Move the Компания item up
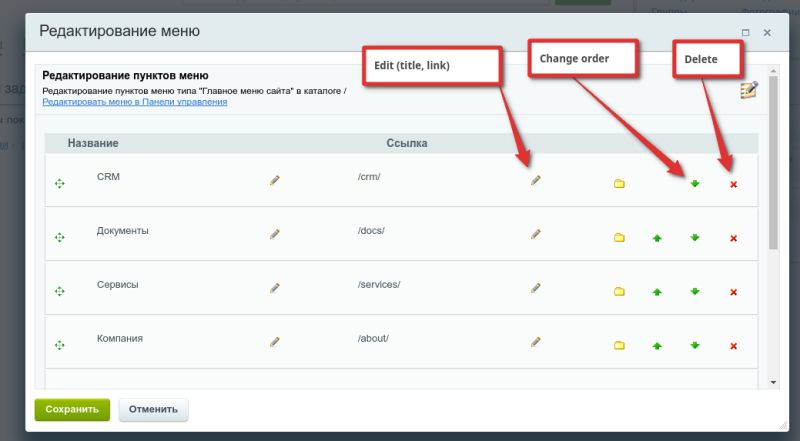The image size is (800, 441). (x=657, y=346)
